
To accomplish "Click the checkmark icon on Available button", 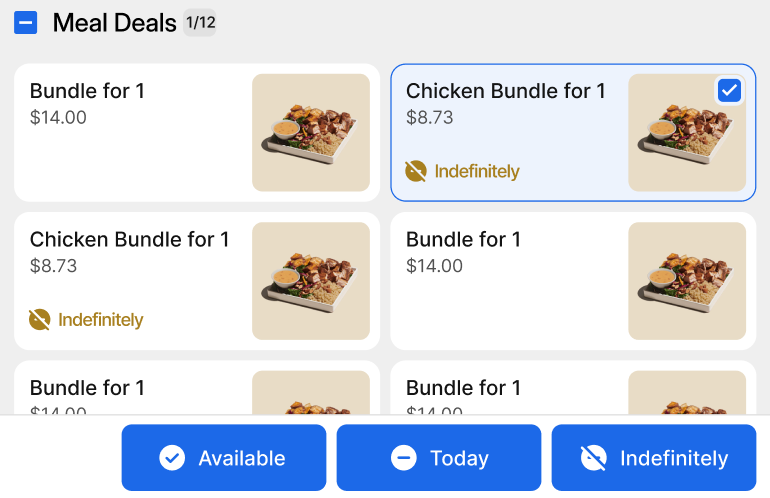I will (172, 458).
